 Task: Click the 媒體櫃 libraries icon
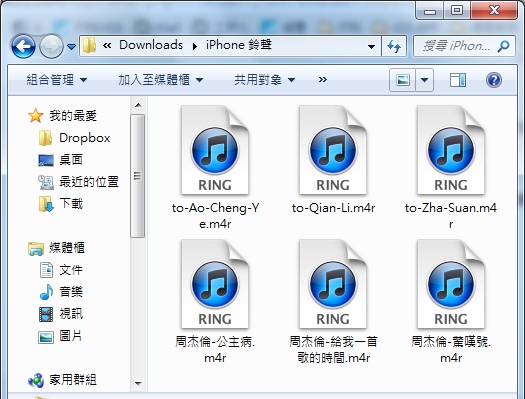click(x=36, y=249)
